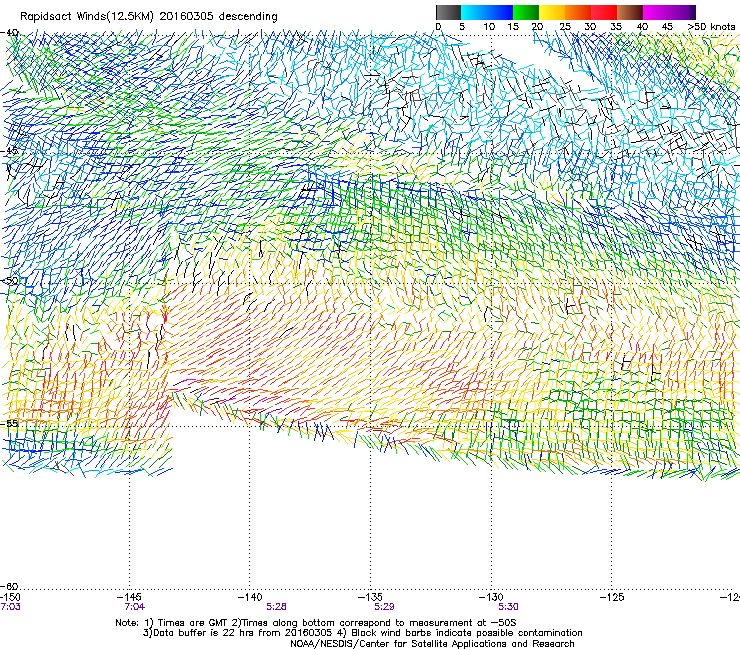This screenshot has height=650, width=740.
Task: Click the title 'Rapidsact Winds(12.5KM) 20160305 descending'
Action: tap(149, 17)
